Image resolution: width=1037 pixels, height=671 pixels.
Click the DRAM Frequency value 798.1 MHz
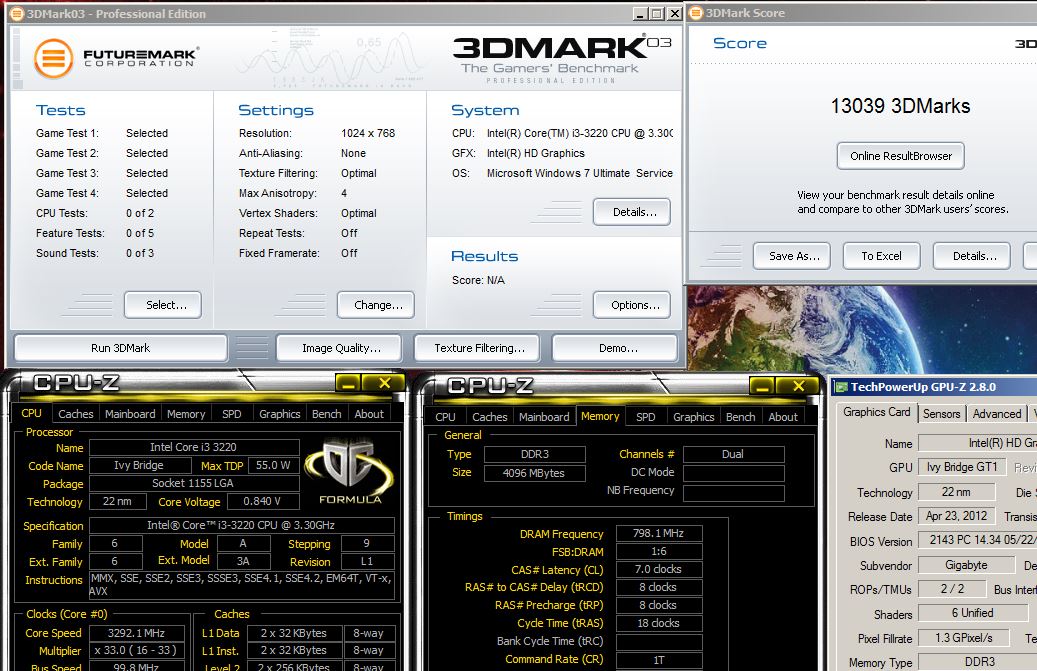tap(659, 533)
